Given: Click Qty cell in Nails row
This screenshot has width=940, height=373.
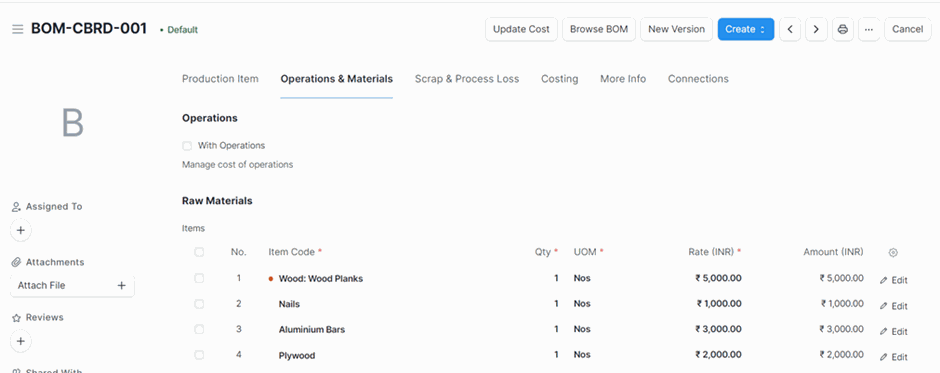Looking at the screenshot, I should point(556,304).
